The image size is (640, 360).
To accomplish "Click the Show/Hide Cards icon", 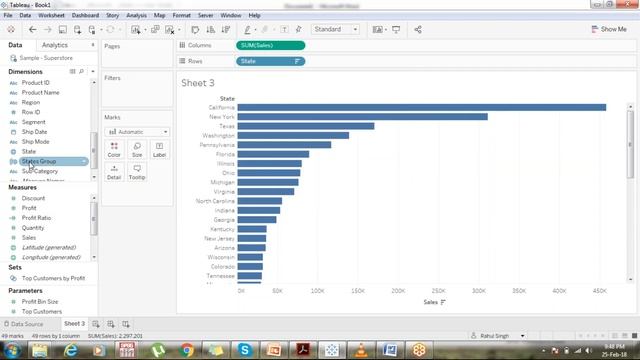I will tap(378, 29).
